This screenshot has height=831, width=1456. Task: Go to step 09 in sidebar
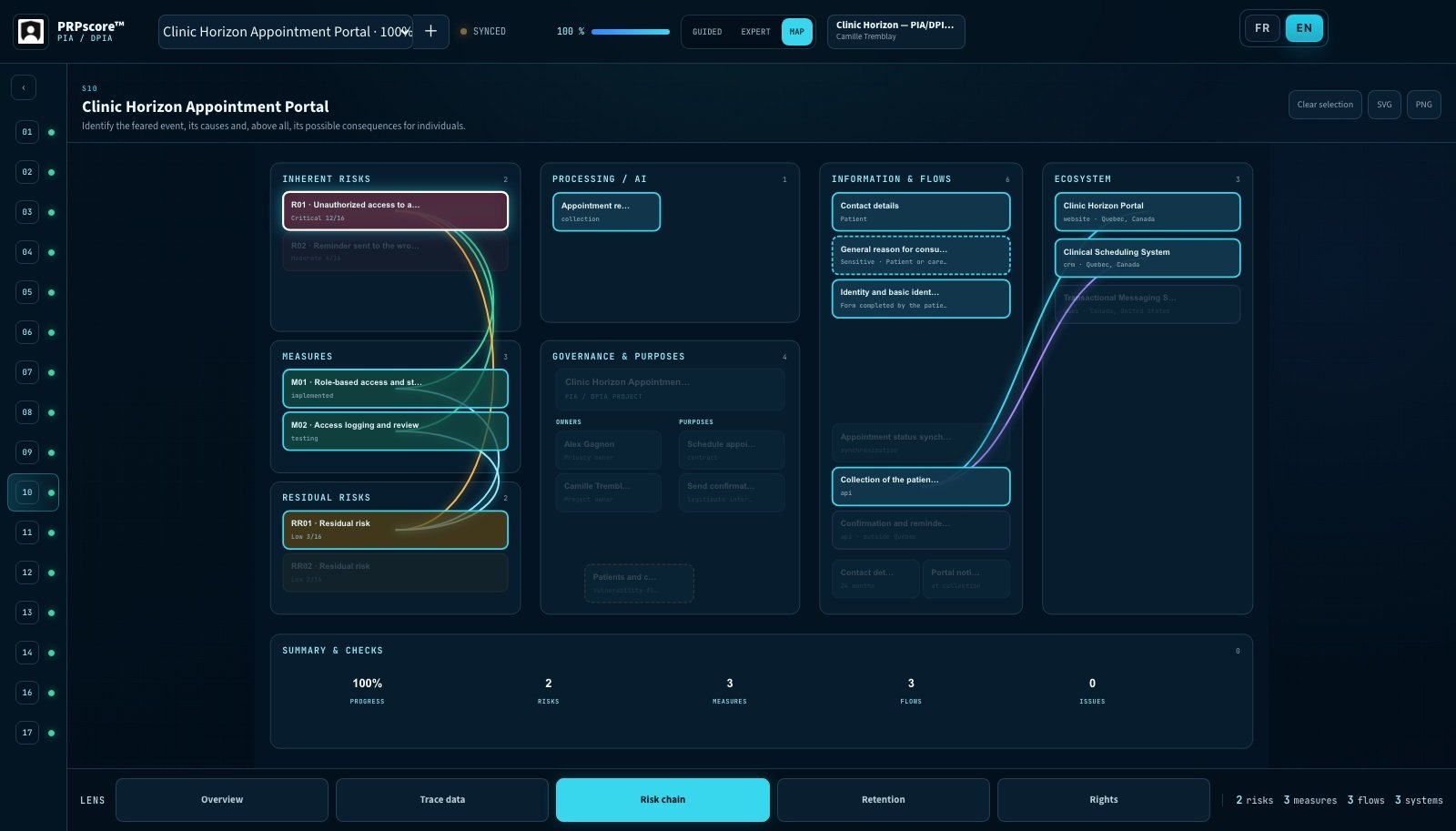tap(27, 452)
